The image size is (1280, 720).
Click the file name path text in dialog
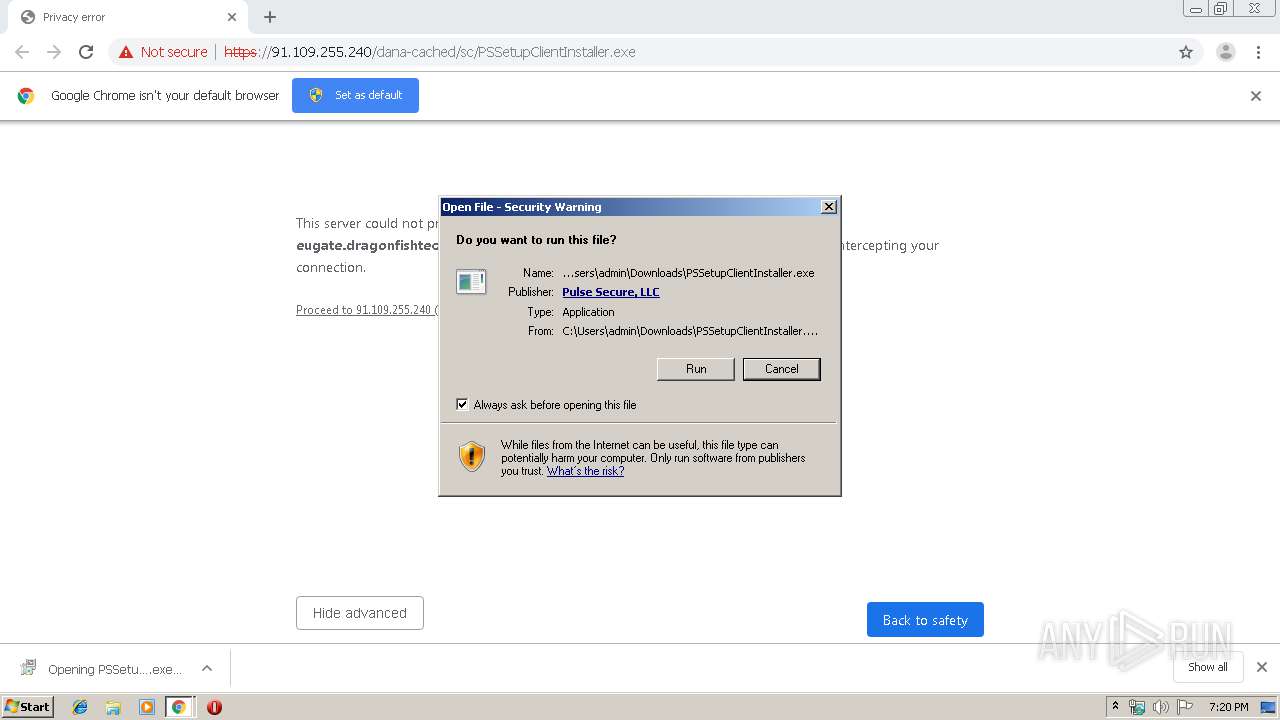coord(688,273)
